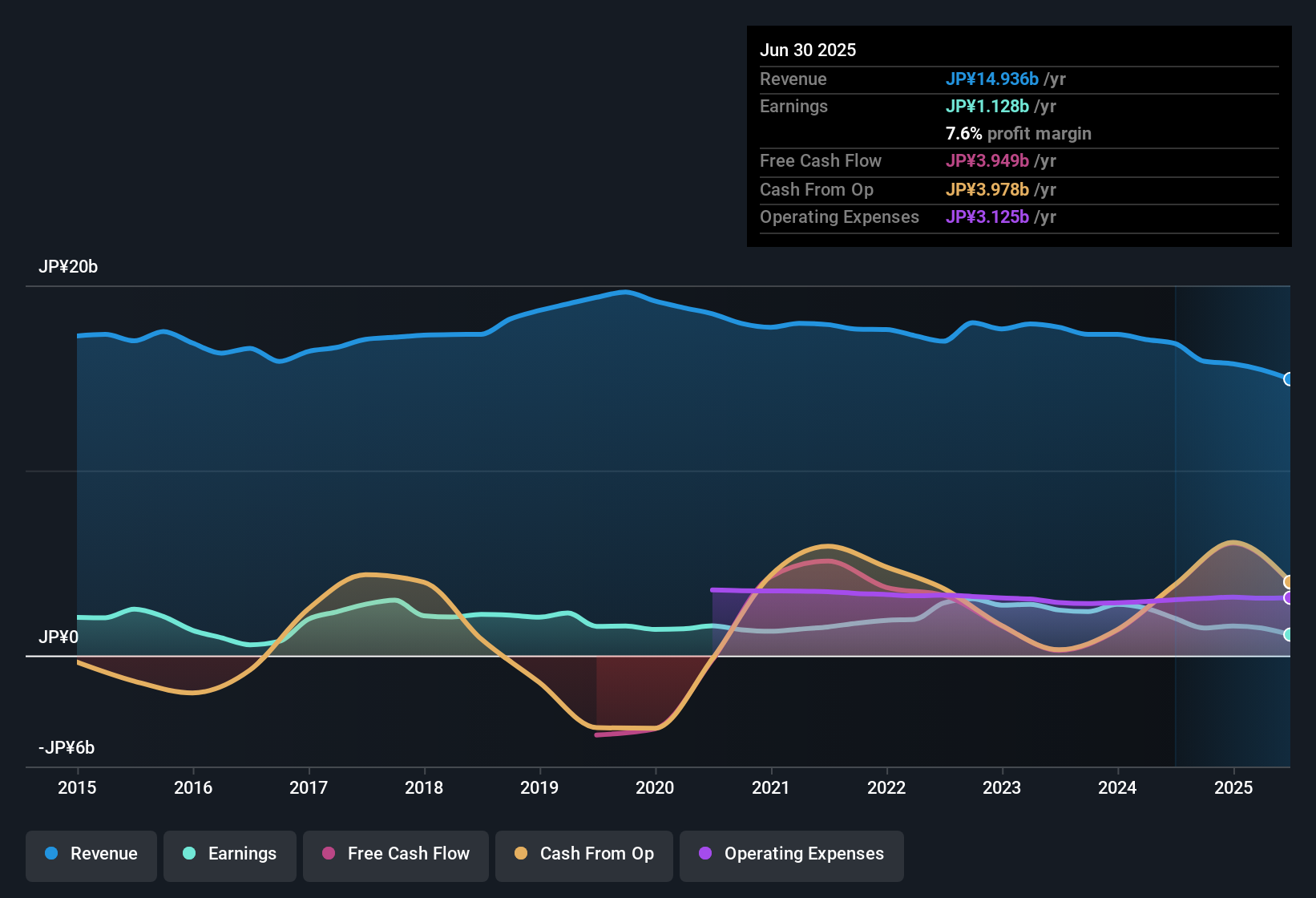1316x898 pixels.
Task: Toggle the Earnings series visibility
Action: [229, 854]
